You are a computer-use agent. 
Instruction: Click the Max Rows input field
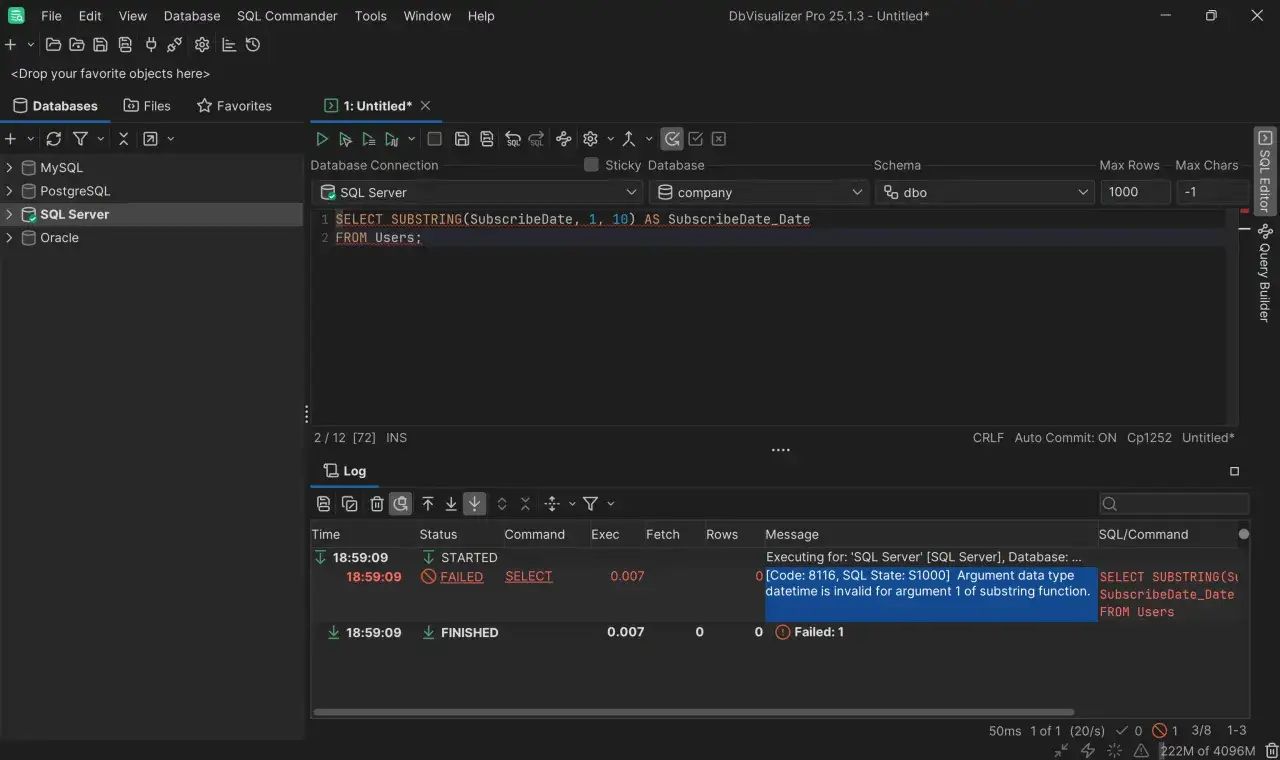pyautogui.click(x=1135, y=192)
